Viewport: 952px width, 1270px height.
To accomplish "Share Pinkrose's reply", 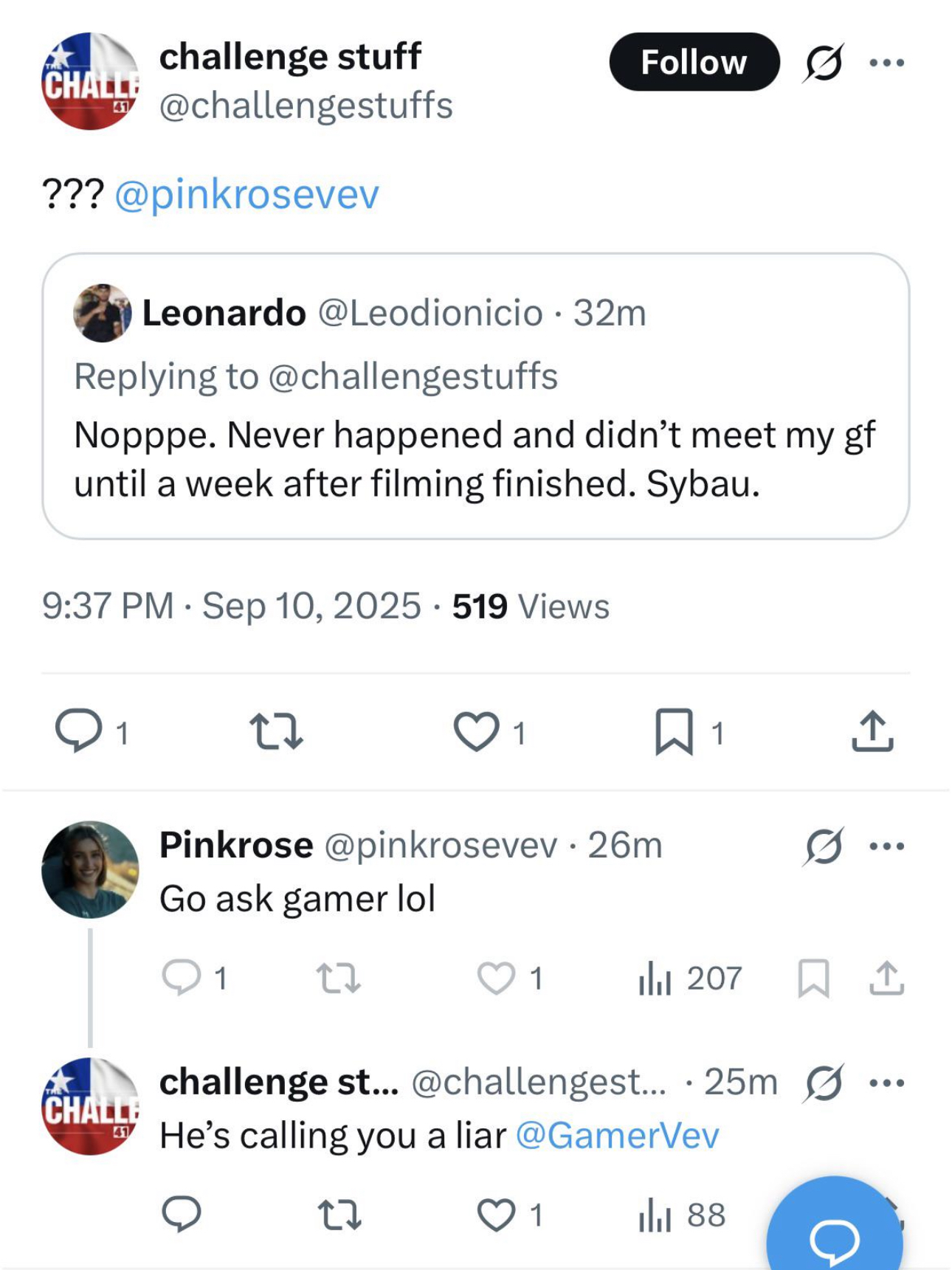I will pyautogui.click(x=886, y=979).
